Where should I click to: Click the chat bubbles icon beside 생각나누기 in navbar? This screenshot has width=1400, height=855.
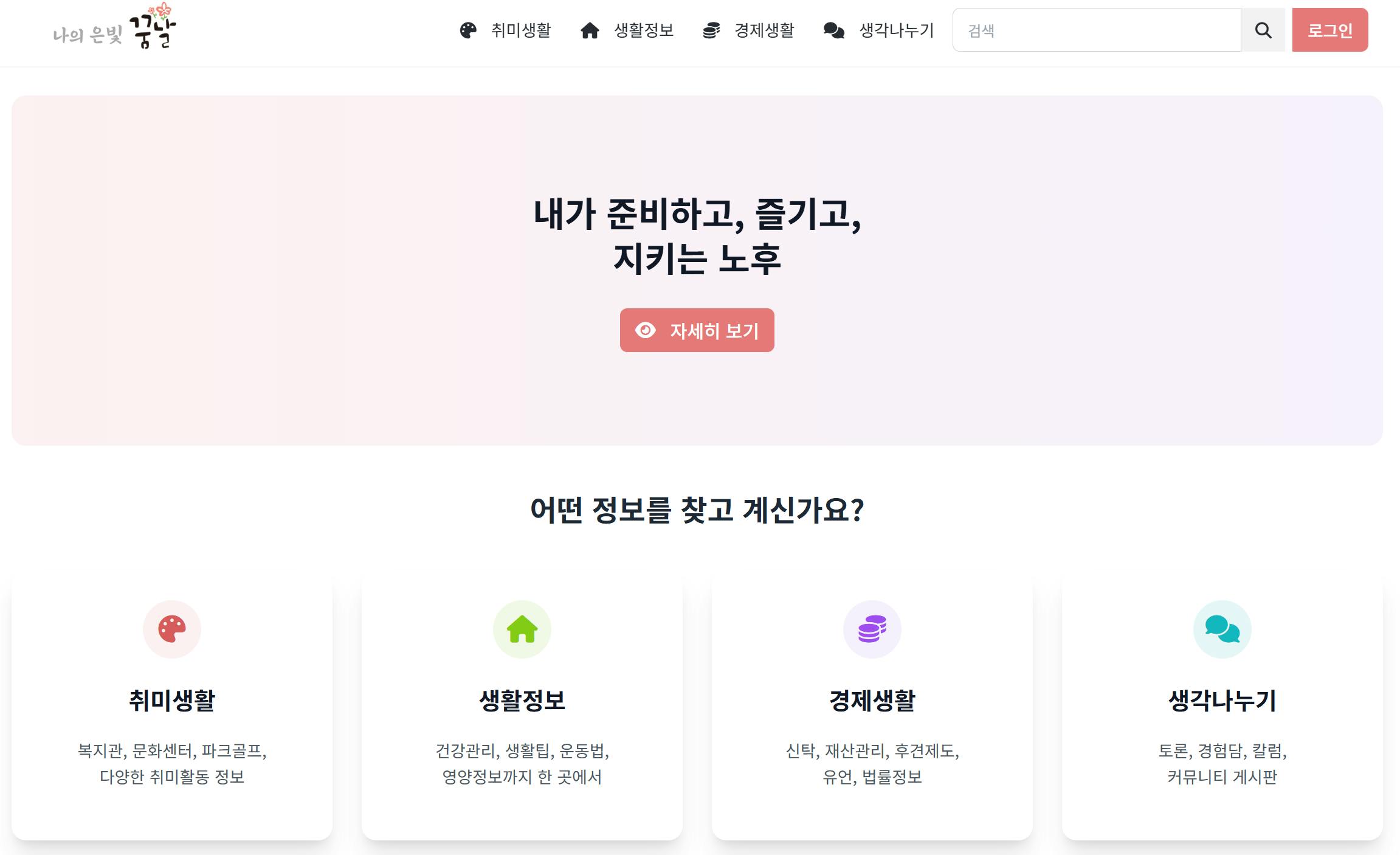pyautogui.click(x=834, y=30)
